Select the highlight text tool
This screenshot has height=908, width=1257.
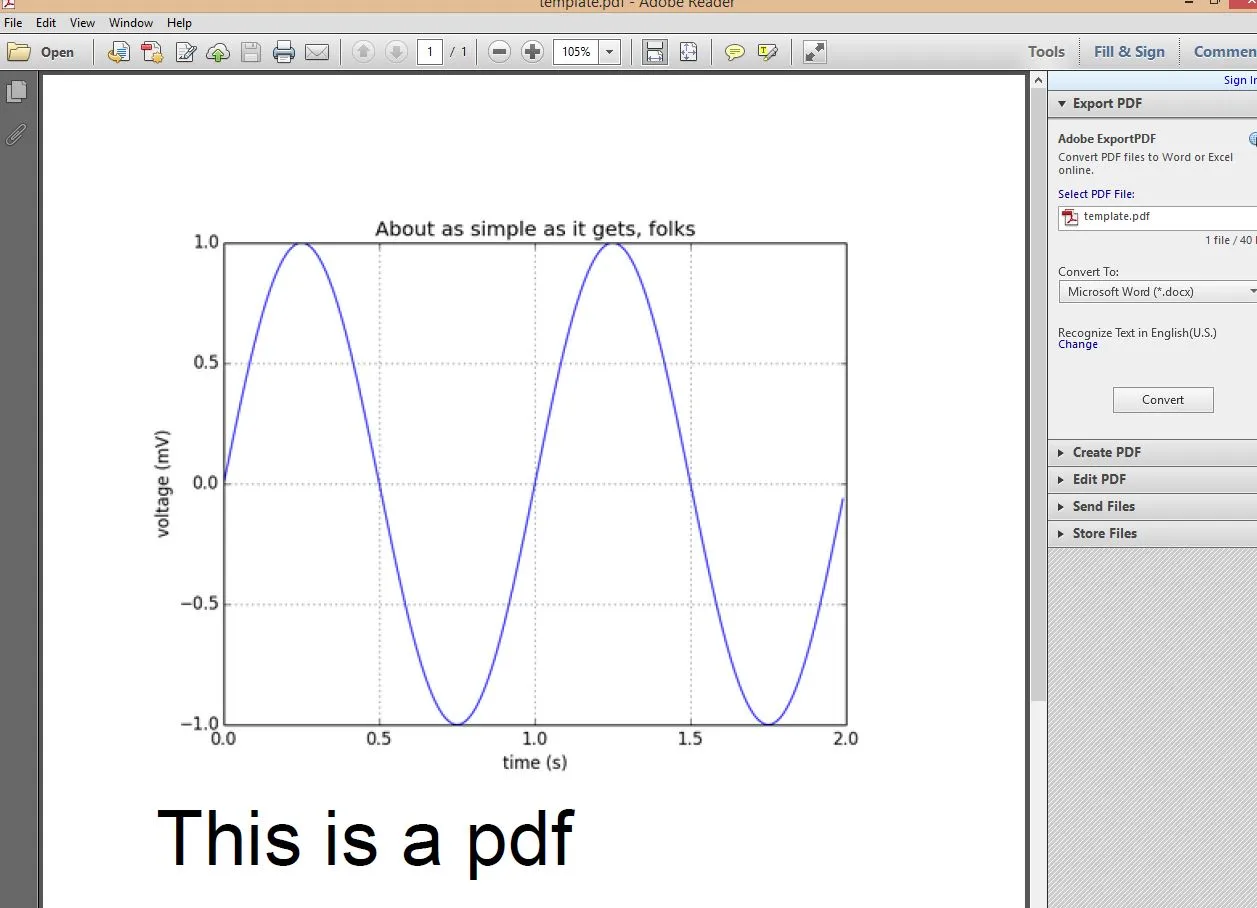tap(768, 52)
